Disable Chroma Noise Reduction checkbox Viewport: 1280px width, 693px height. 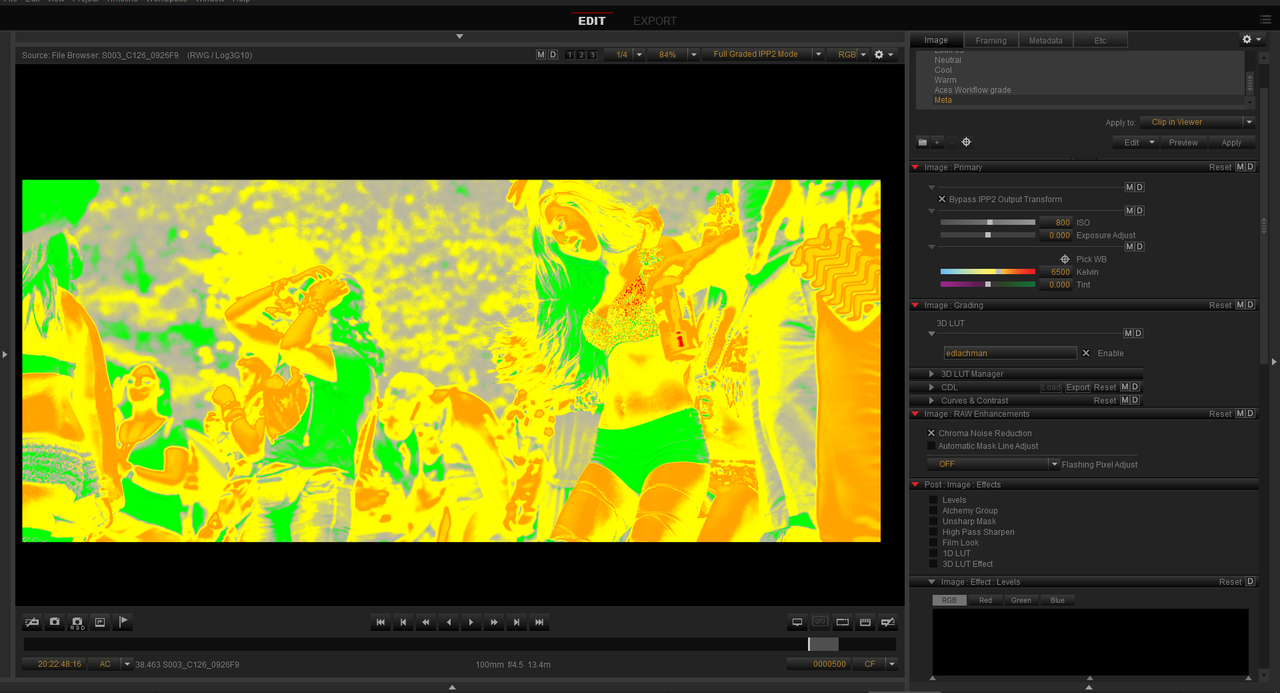931,433
